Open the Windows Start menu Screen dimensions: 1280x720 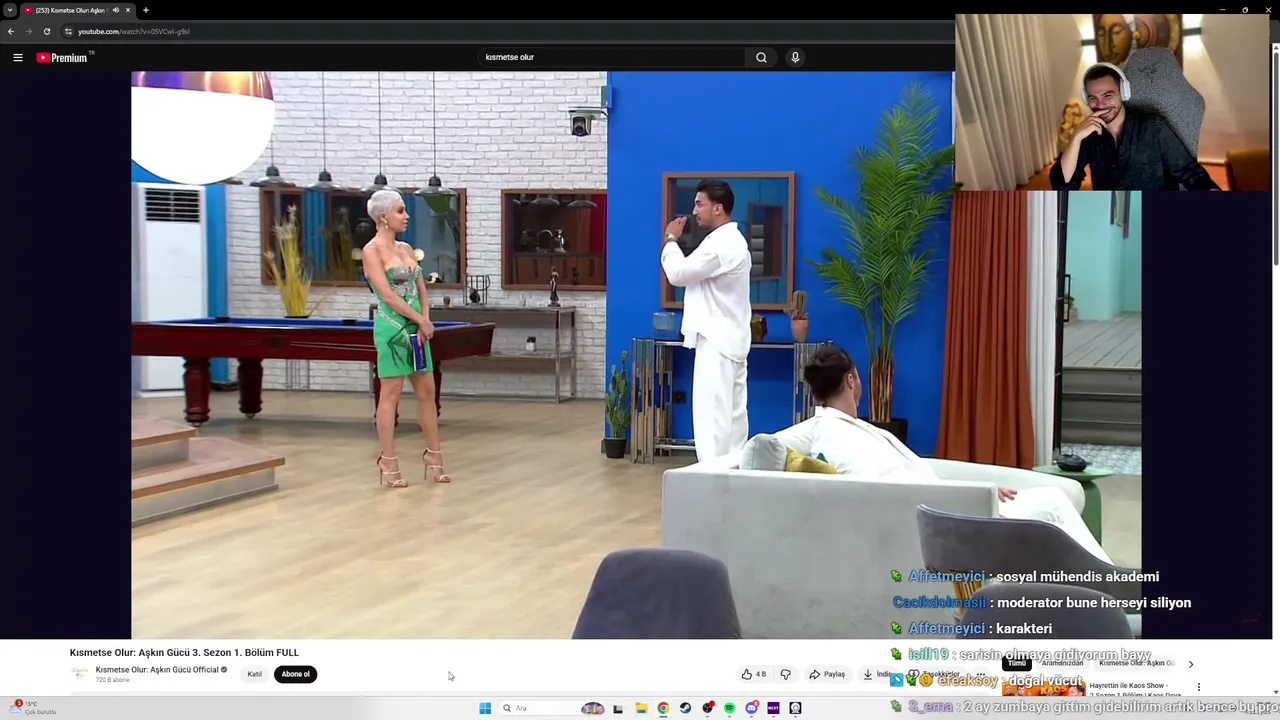coord(485,708)
